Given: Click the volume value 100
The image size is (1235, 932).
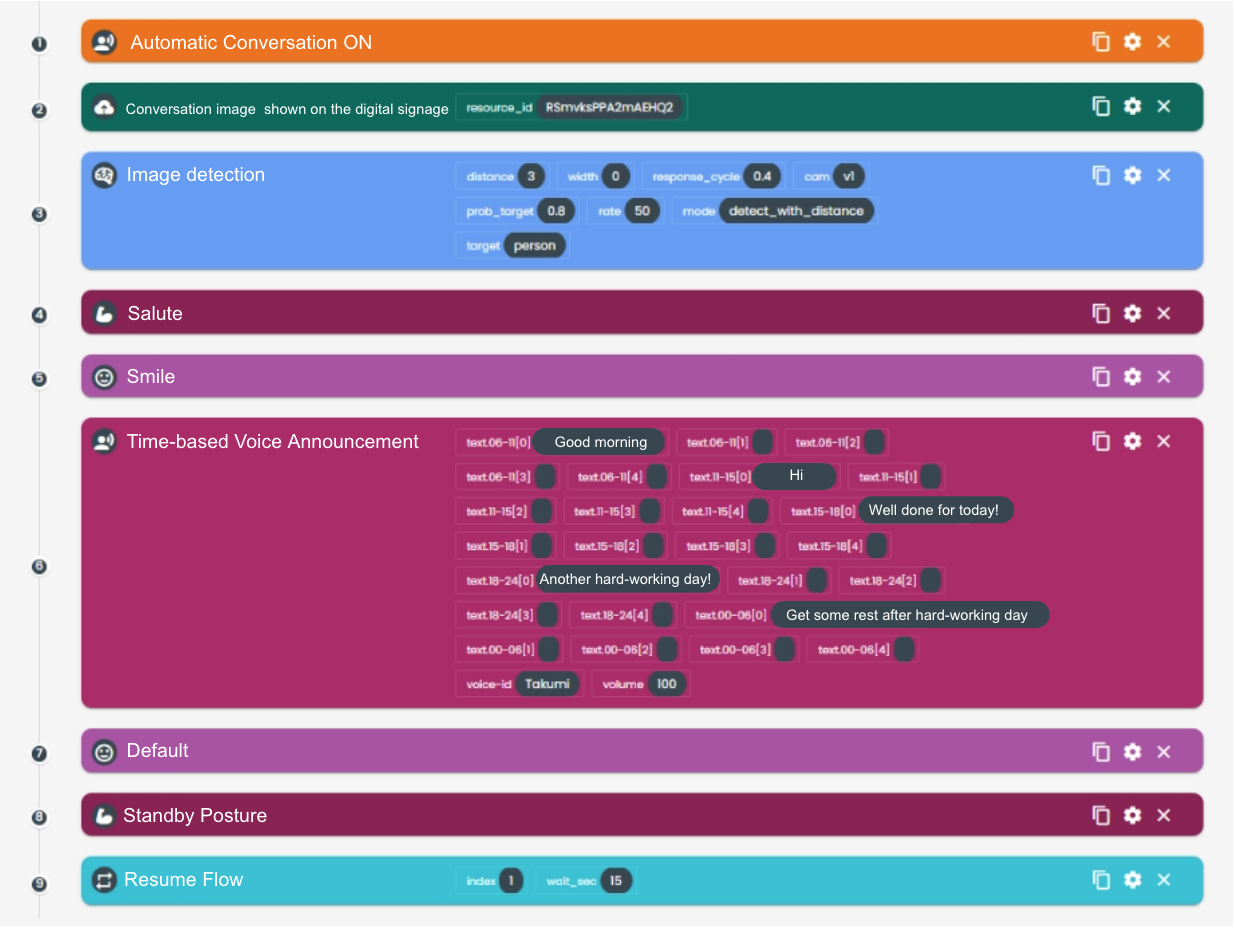Looking at the screenshot, I should point(666,684).
